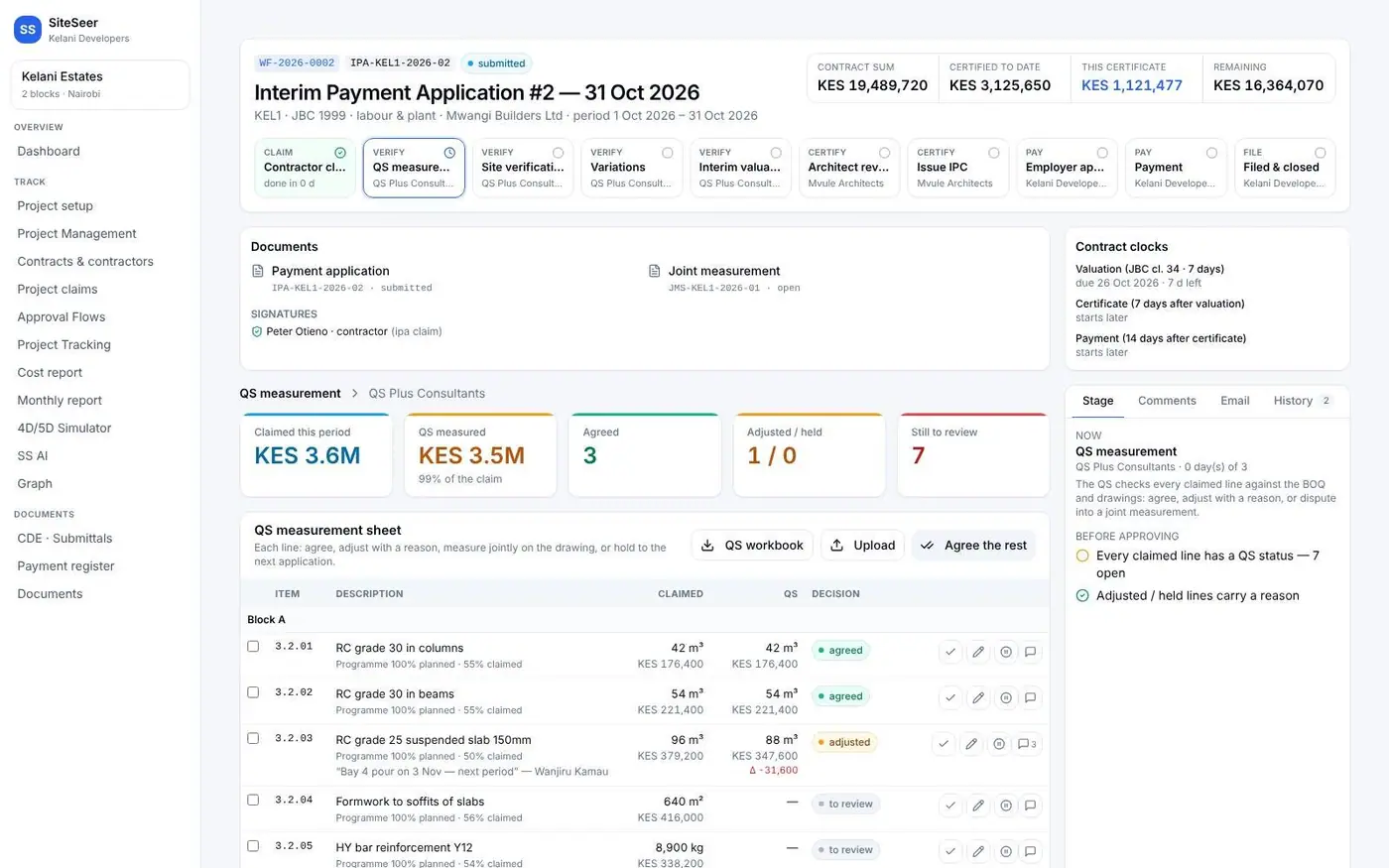The height and width of the screenshot is (868, 1389).
Task: Go to Dashboard in the sidebar
Action: click(49, 151)
